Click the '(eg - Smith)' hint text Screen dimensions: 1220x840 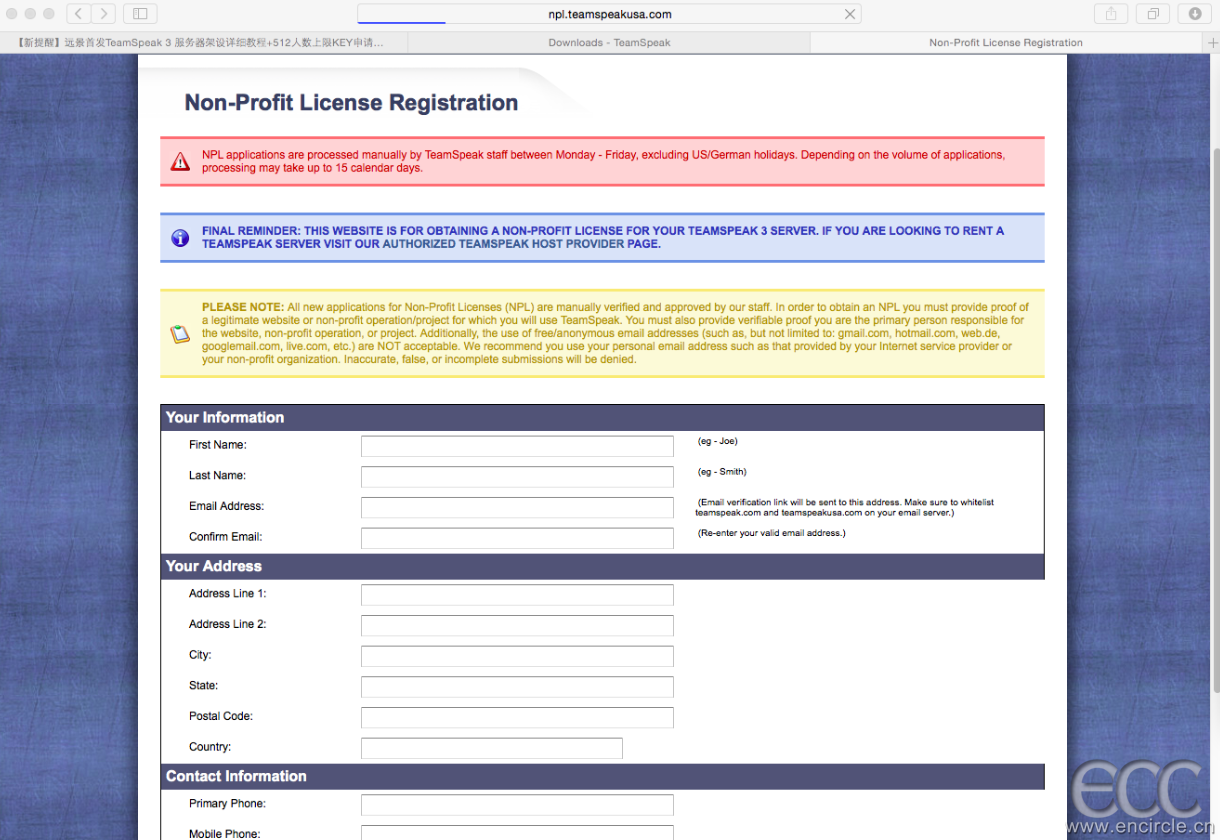point(722,472)
